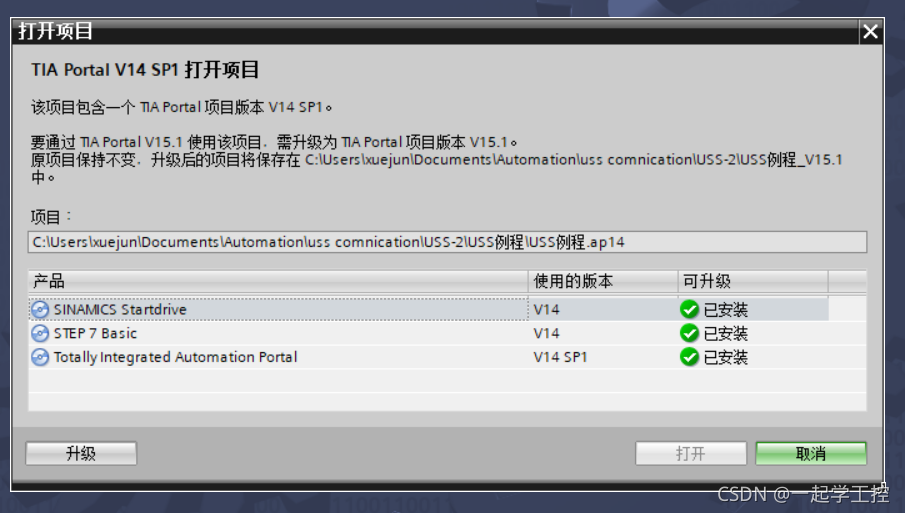
Task: Sort by the 产品 column header
Action: (x=278, y=282)
